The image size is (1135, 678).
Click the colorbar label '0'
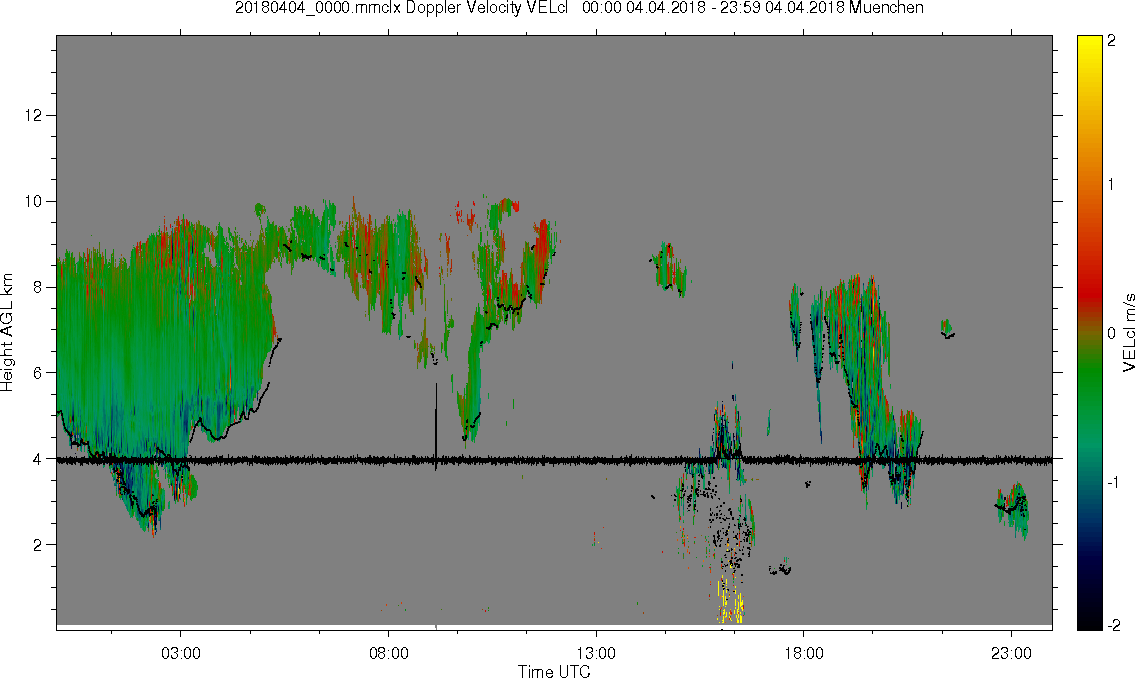point(1111,333)
